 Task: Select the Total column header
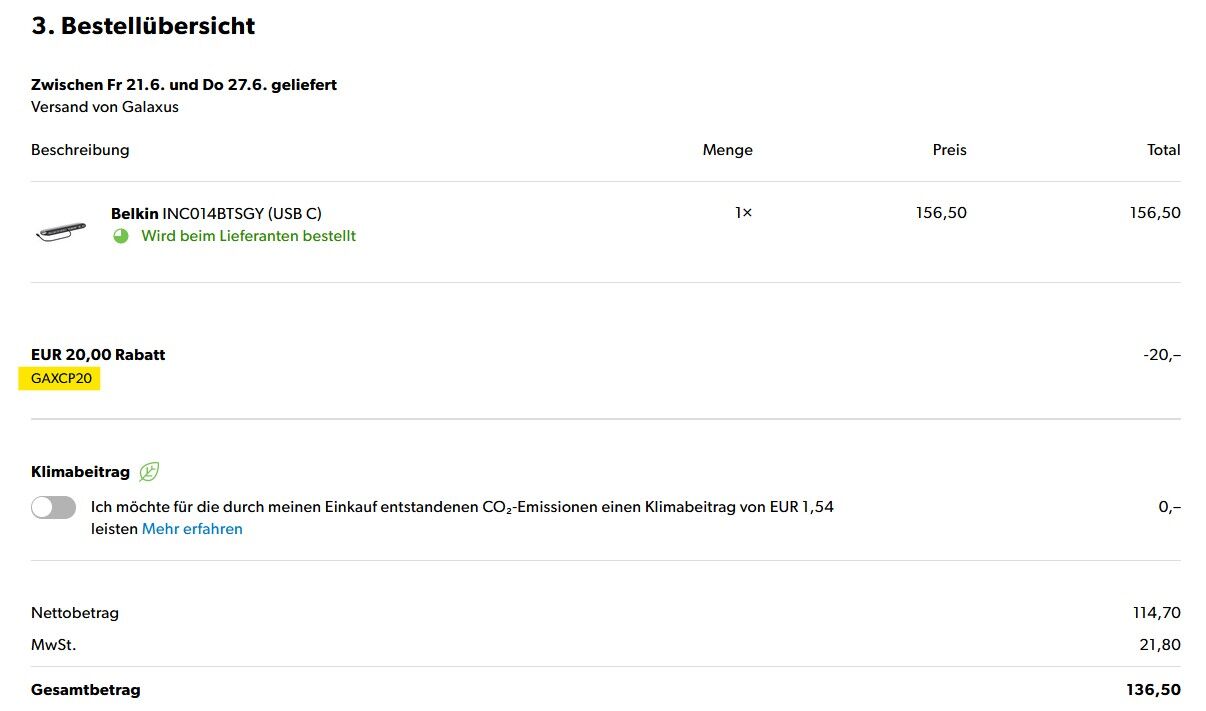1163,150
